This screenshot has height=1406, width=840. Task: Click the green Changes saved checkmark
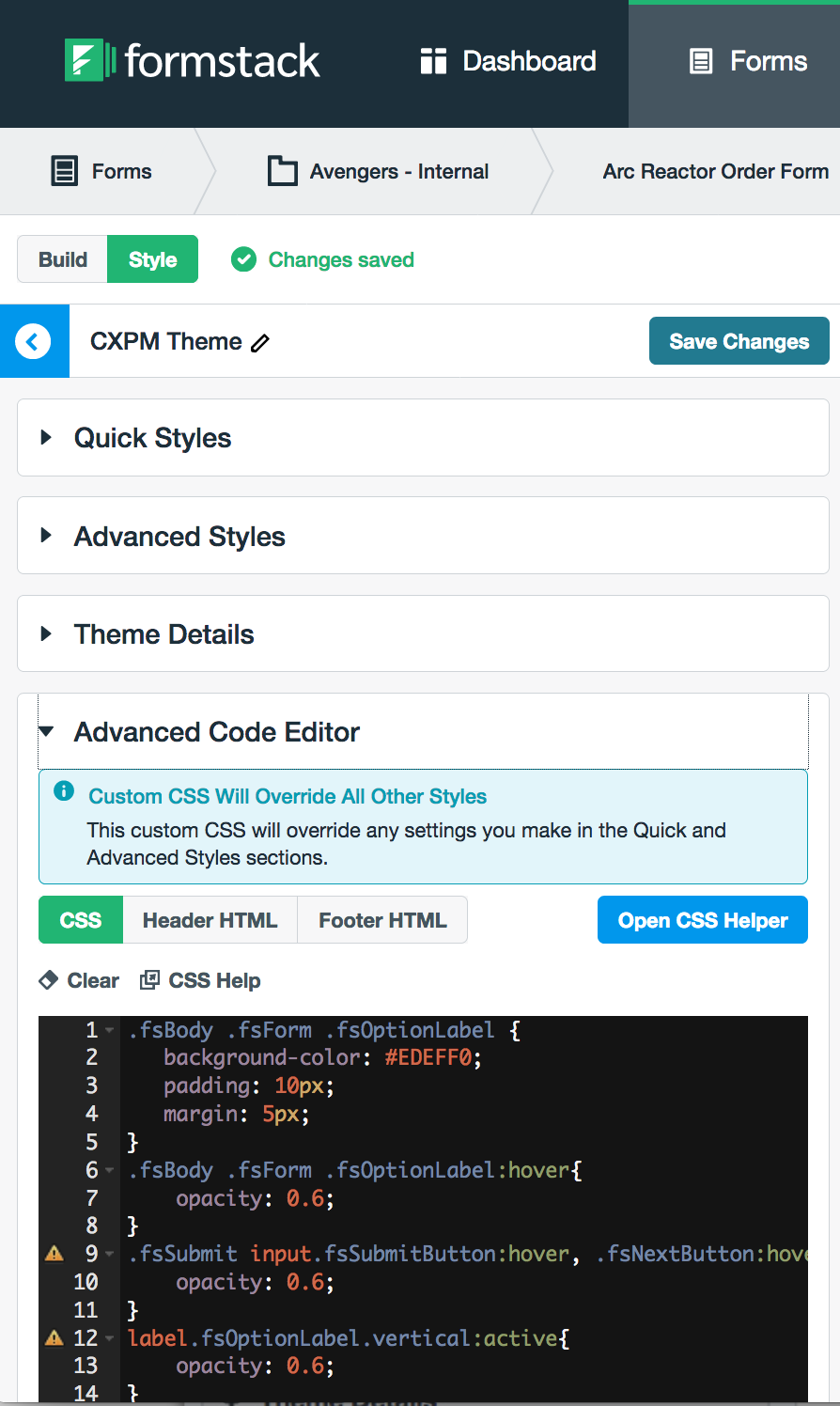pyautogui.click(x=243, y=259)
